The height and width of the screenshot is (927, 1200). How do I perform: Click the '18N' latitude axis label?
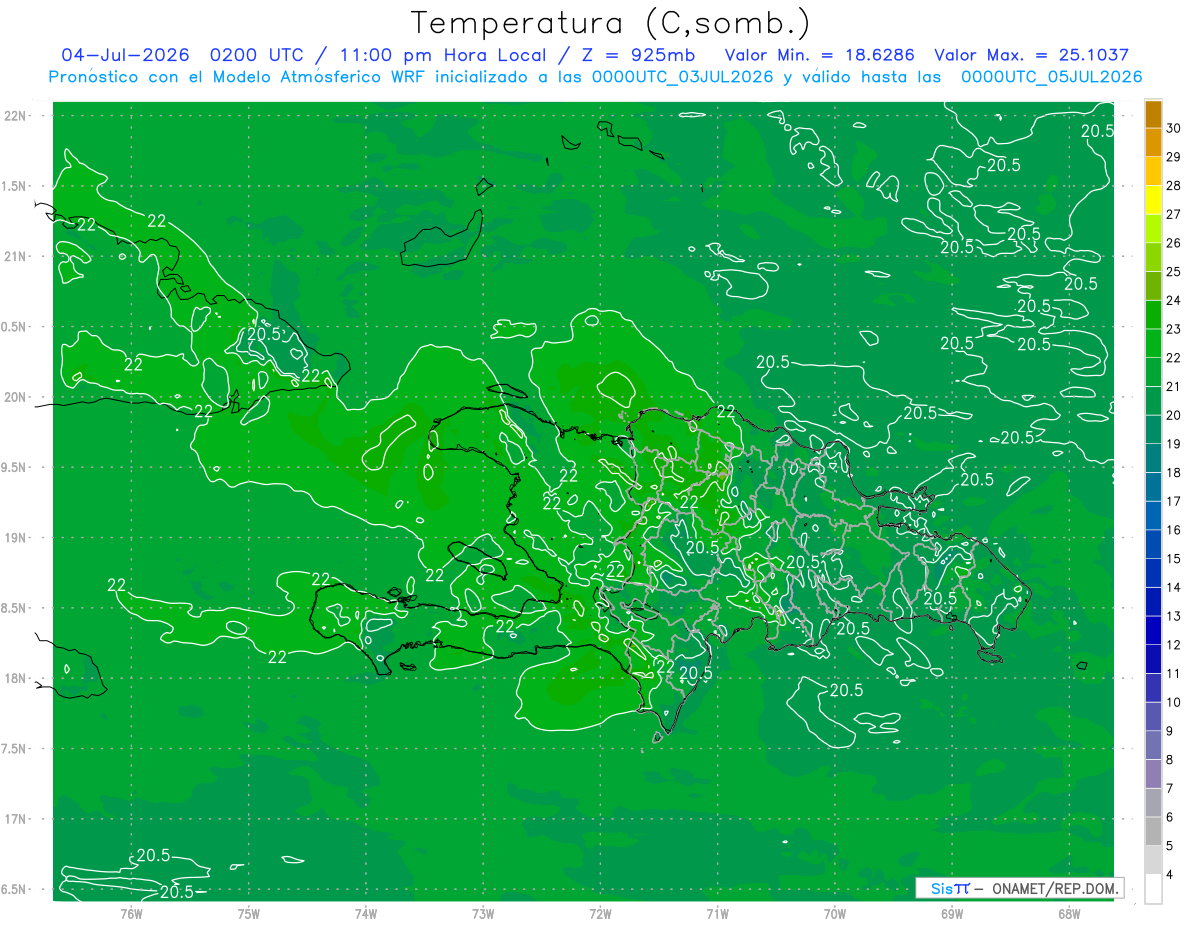coord(15,678)
